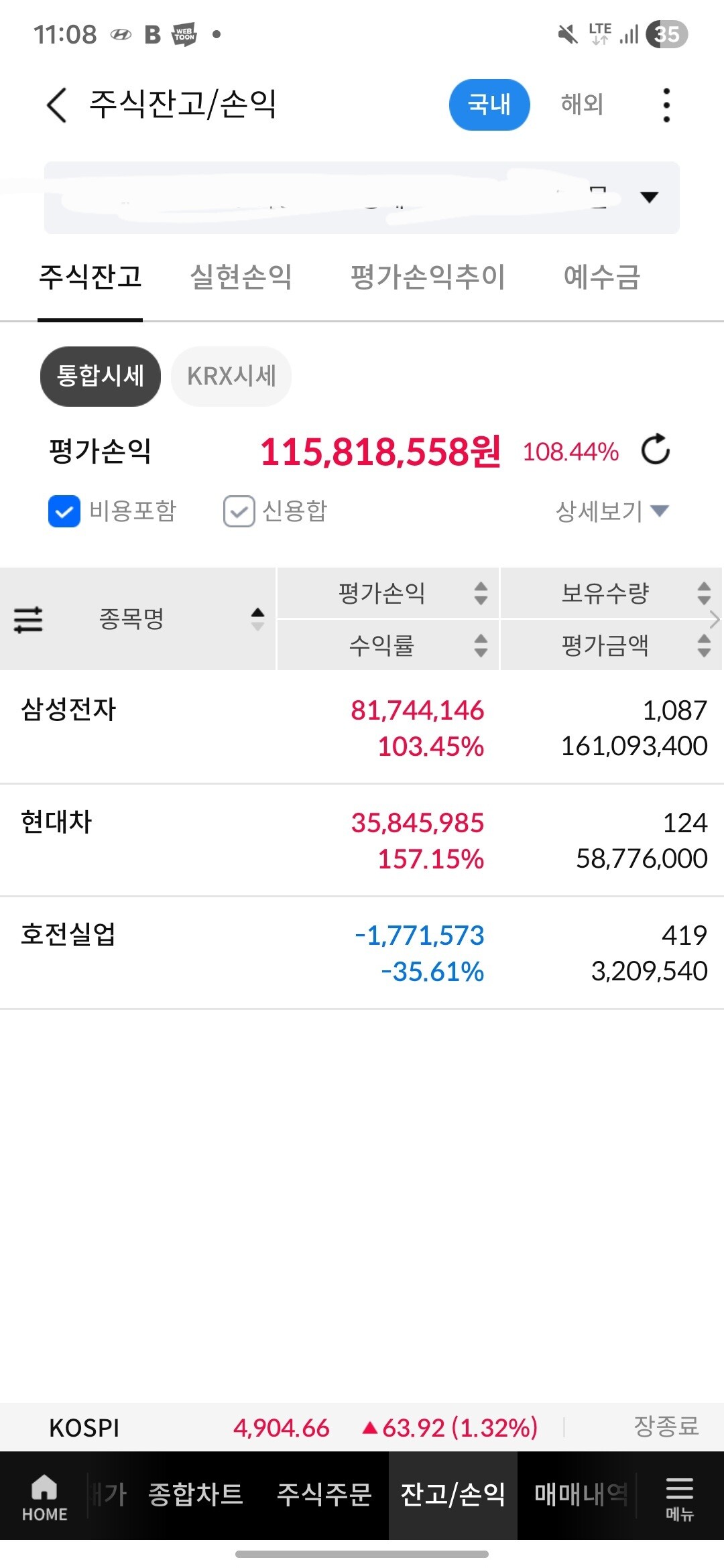
Task: Open the 예수금 tab
Action: (601, 277)
